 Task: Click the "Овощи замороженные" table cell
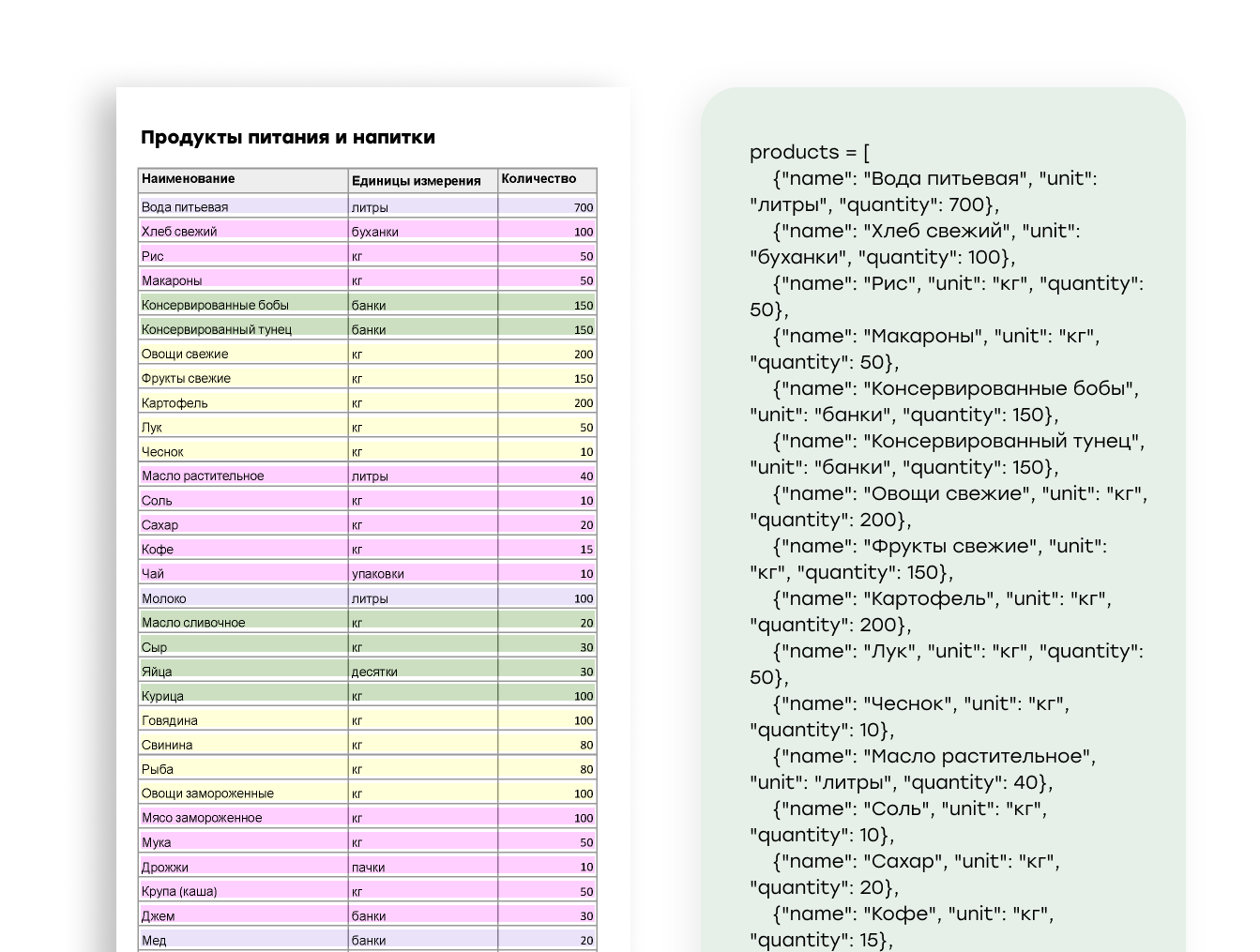207,793
